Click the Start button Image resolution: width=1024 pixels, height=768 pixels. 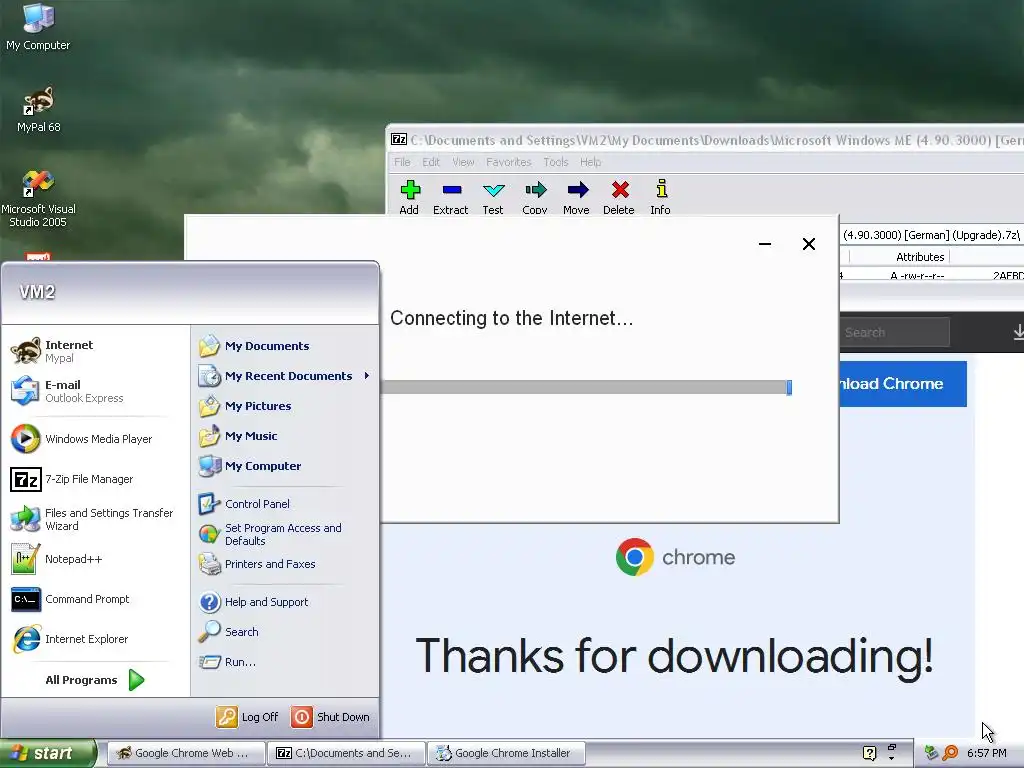coord(48,753)
